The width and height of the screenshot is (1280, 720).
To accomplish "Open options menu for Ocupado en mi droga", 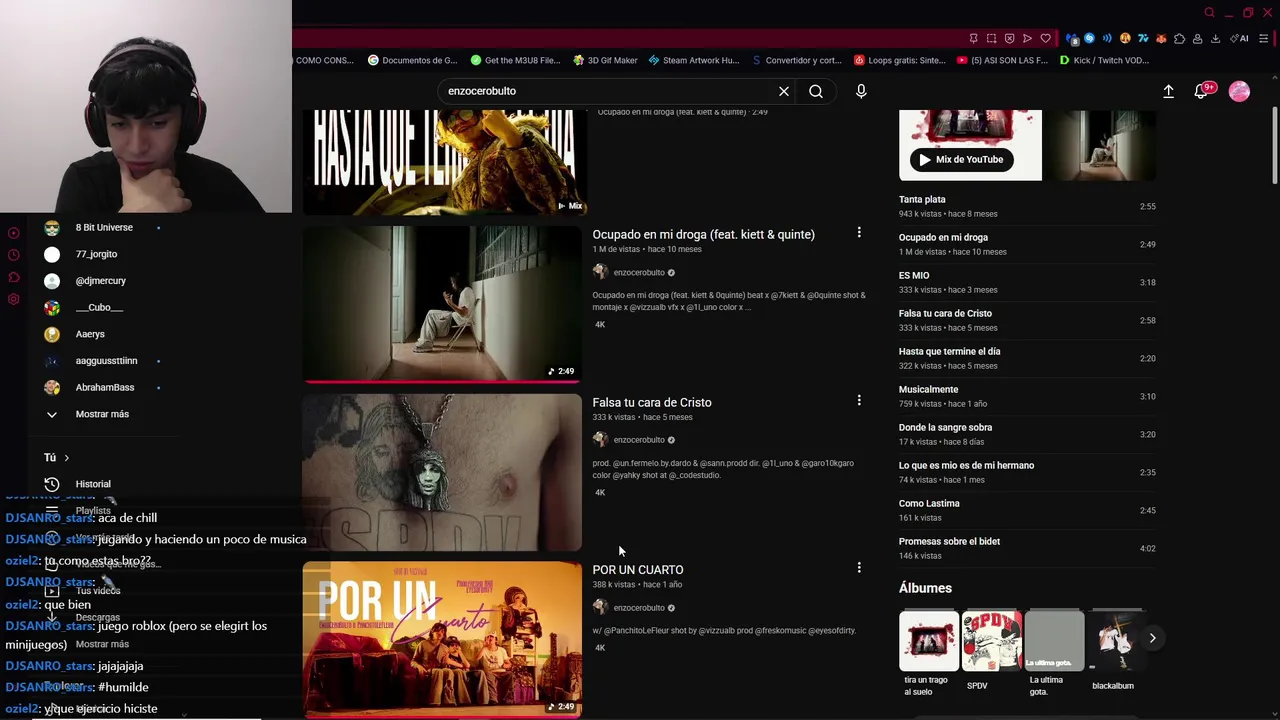I will click(x=858, y=232).
